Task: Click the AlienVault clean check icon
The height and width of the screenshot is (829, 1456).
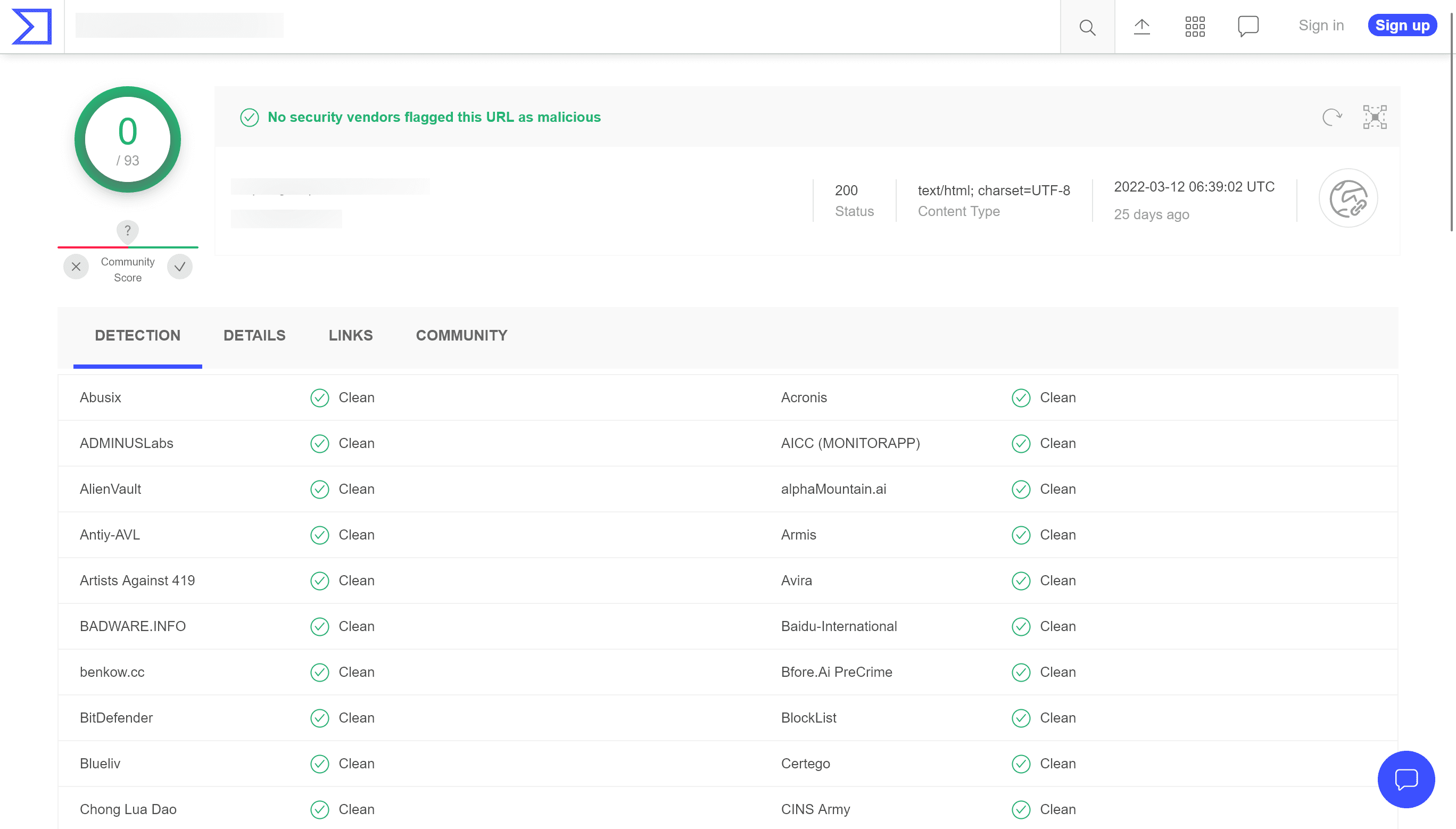Action: (x=319, y=489)
